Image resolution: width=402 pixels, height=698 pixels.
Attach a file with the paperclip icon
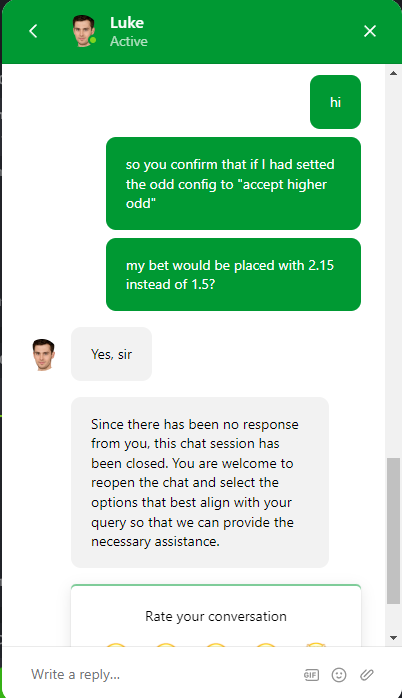click(367, 675)
